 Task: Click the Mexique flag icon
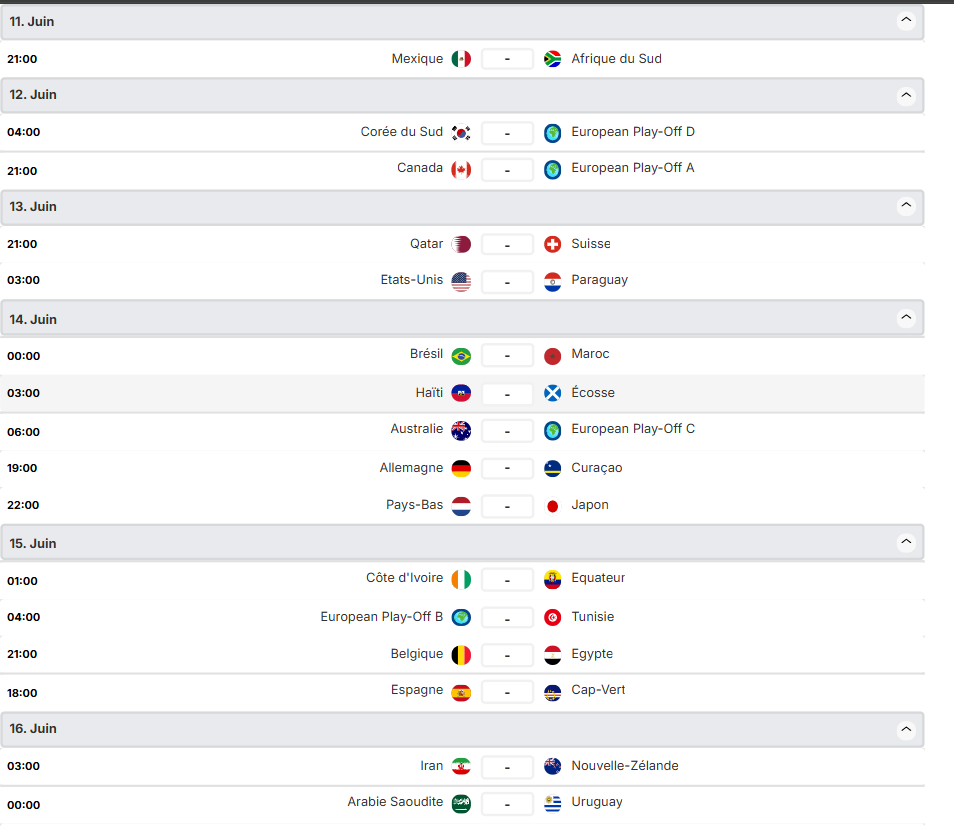pos(461,59)
